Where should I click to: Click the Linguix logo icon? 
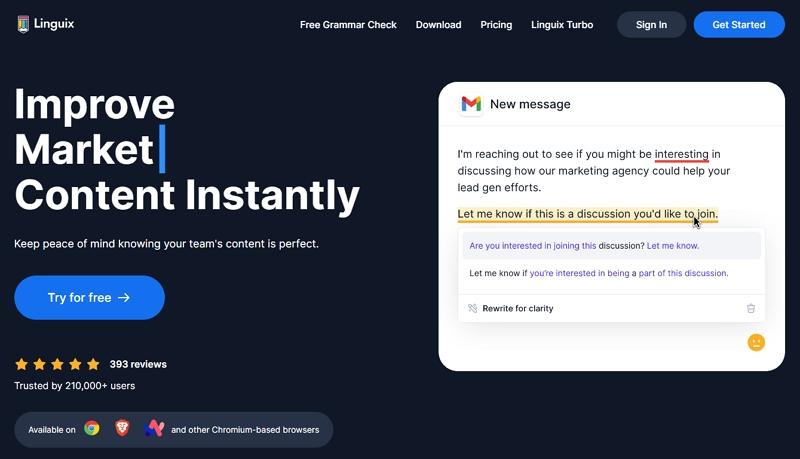click(x=24, y=24)
